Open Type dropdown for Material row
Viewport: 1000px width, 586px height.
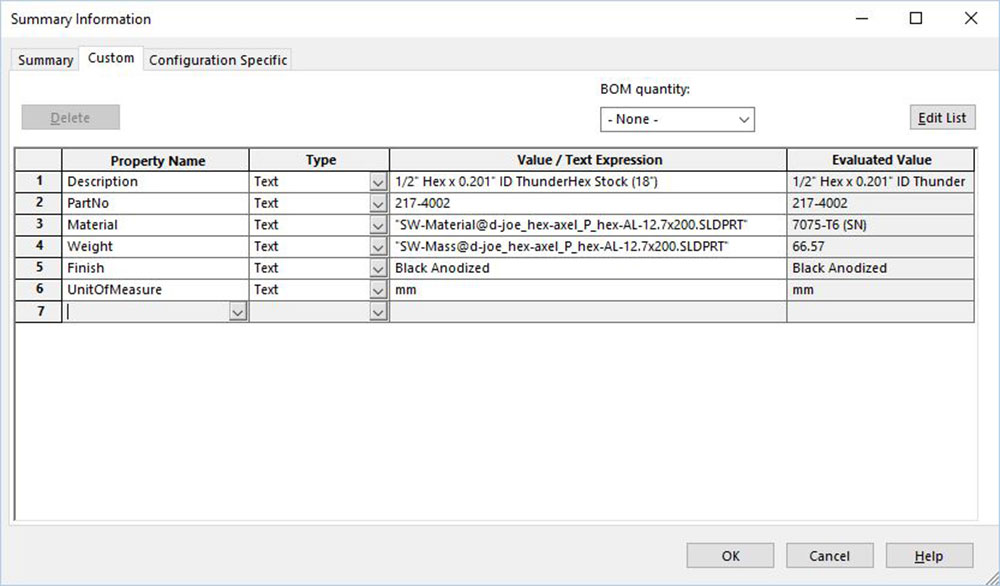tap(377, 225)
